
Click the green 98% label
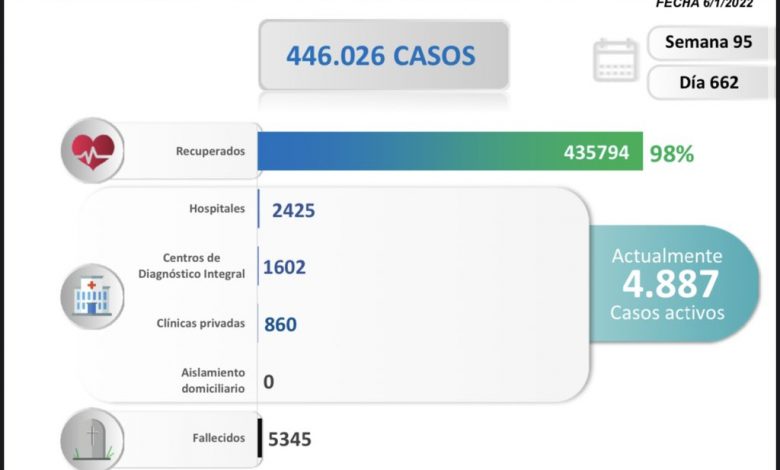click(671, 153)
